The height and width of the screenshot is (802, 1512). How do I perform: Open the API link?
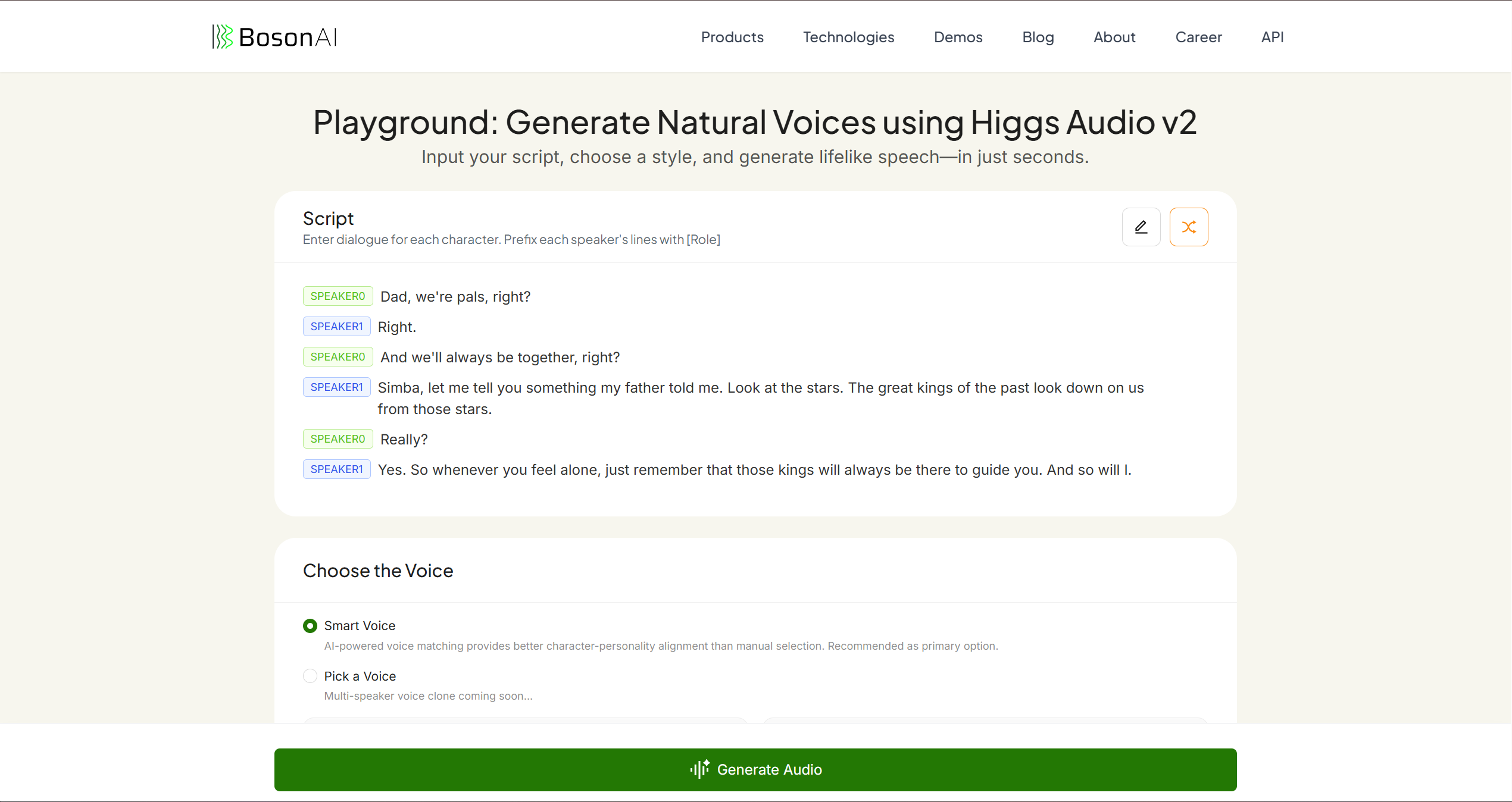1272,37
